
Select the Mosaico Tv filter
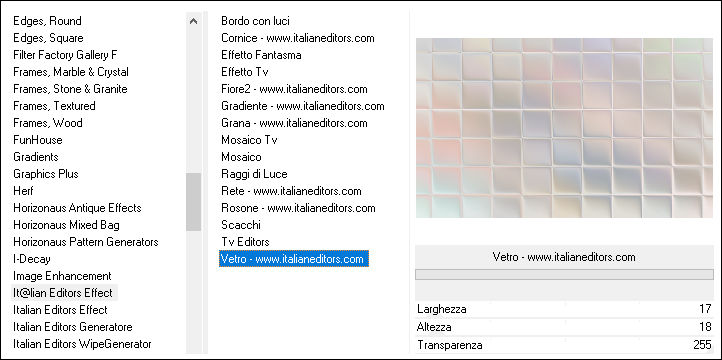[249, 140]
